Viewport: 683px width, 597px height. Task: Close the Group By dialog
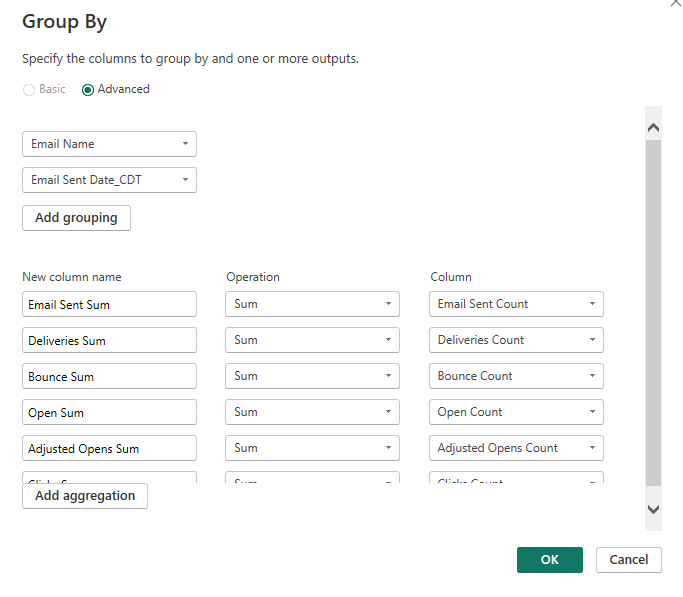pyautogui.click(x=676, y=3)
